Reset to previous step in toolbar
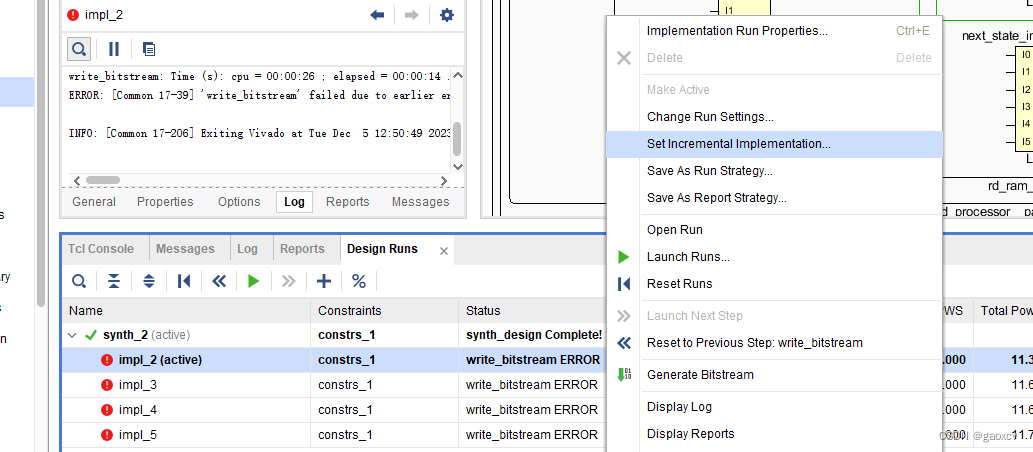The height and width of the screenshot is (452, 1033). click(219, 281)
